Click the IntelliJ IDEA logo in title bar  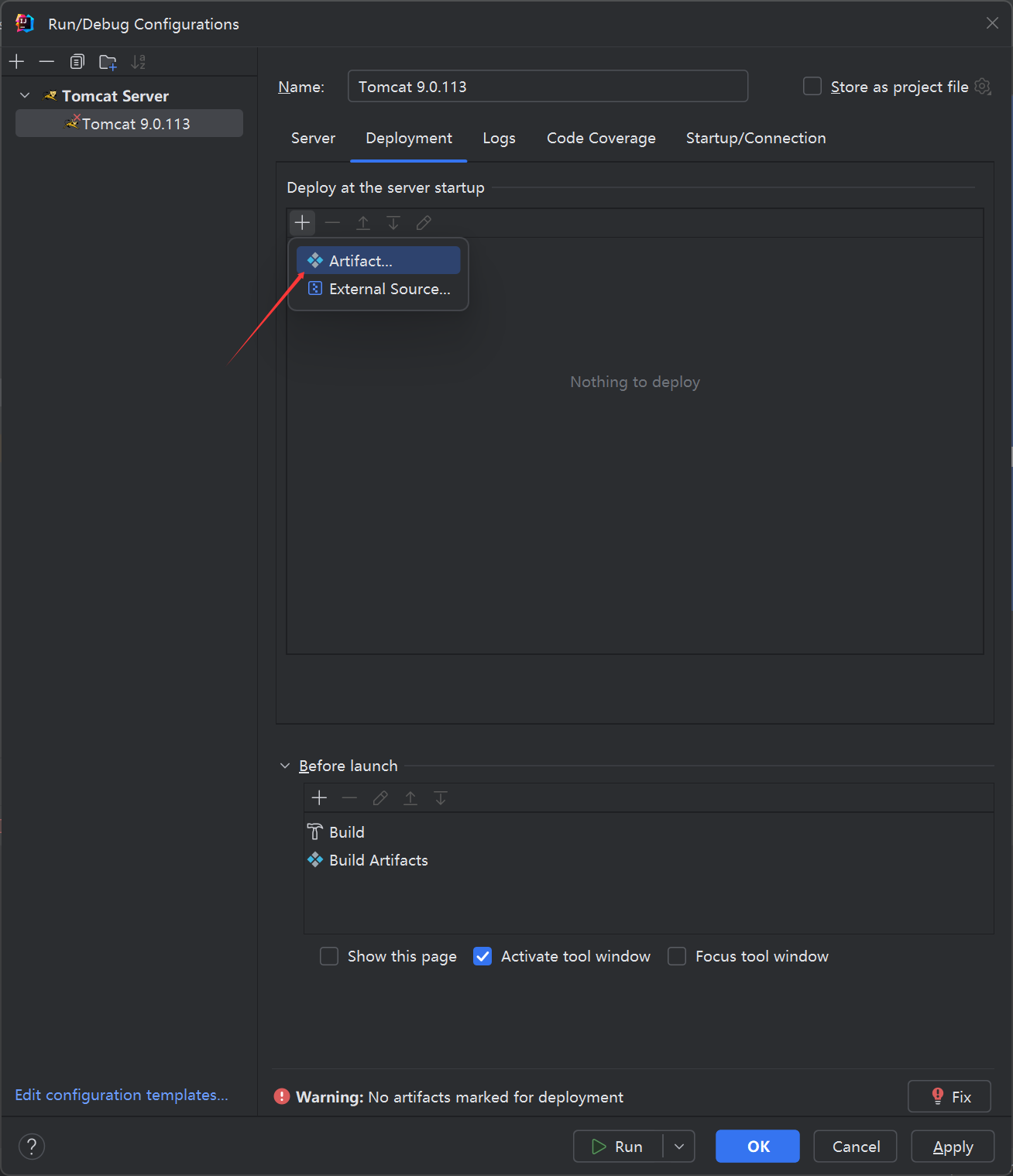pos(25,23)
